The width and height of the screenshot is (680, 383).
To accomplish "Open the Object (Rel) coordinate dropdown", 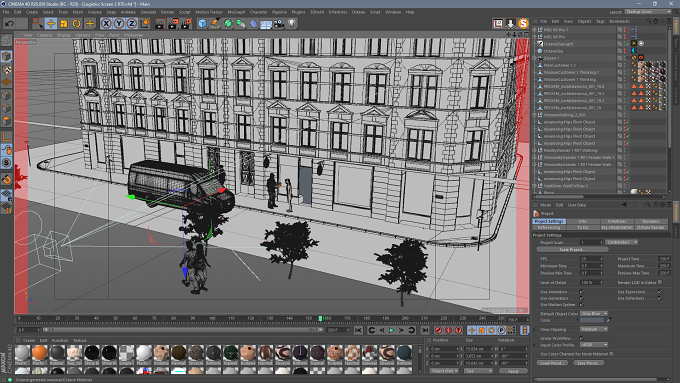I will click(x=444, y=371).
